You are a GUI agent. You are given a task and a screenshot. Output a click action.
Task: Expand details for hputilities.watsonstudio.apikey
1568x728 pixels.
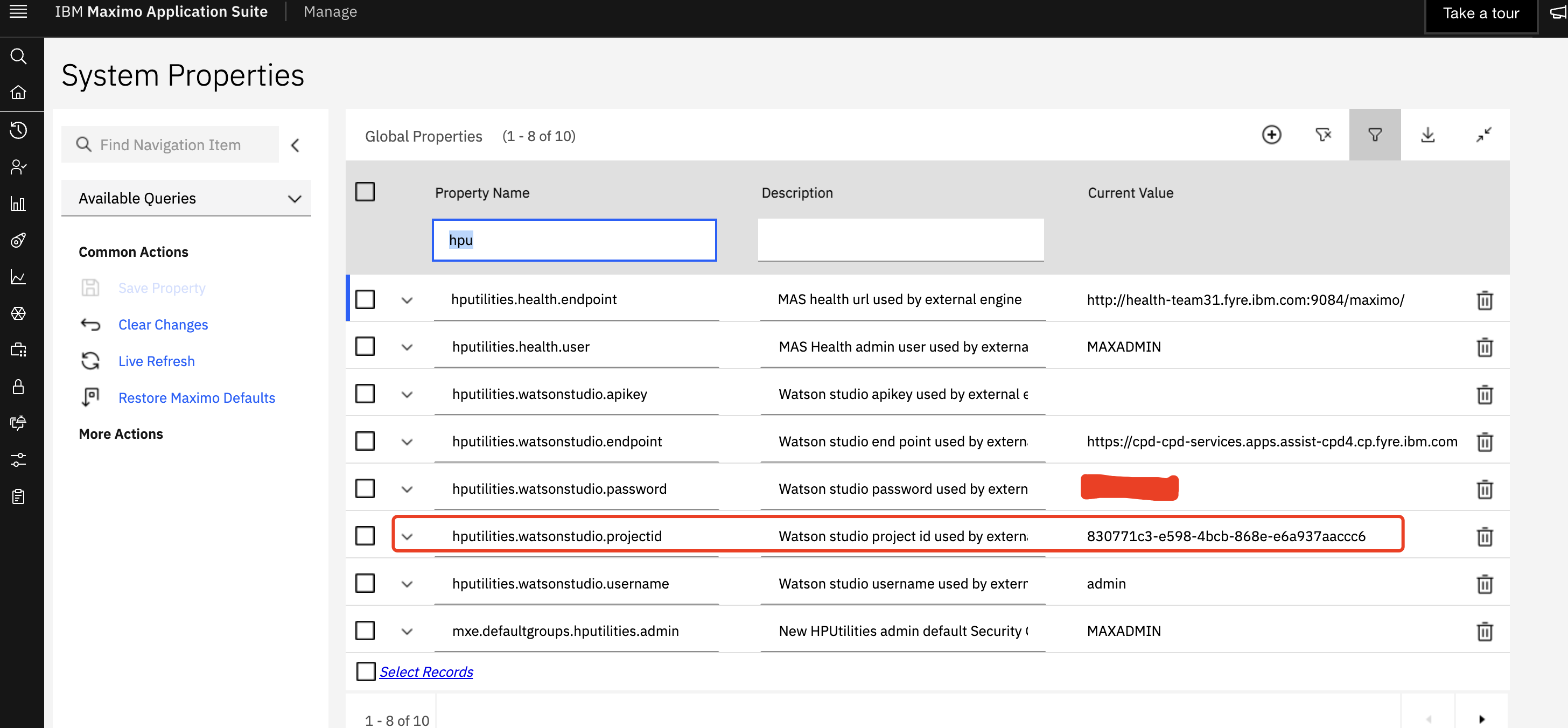click(x=407, y=395)
